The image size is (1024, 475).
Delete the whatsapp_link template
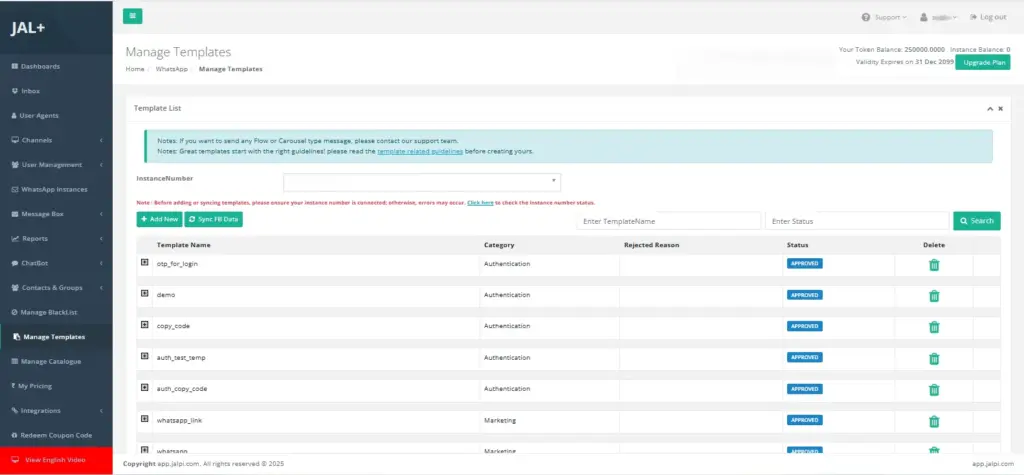(934, 421)
